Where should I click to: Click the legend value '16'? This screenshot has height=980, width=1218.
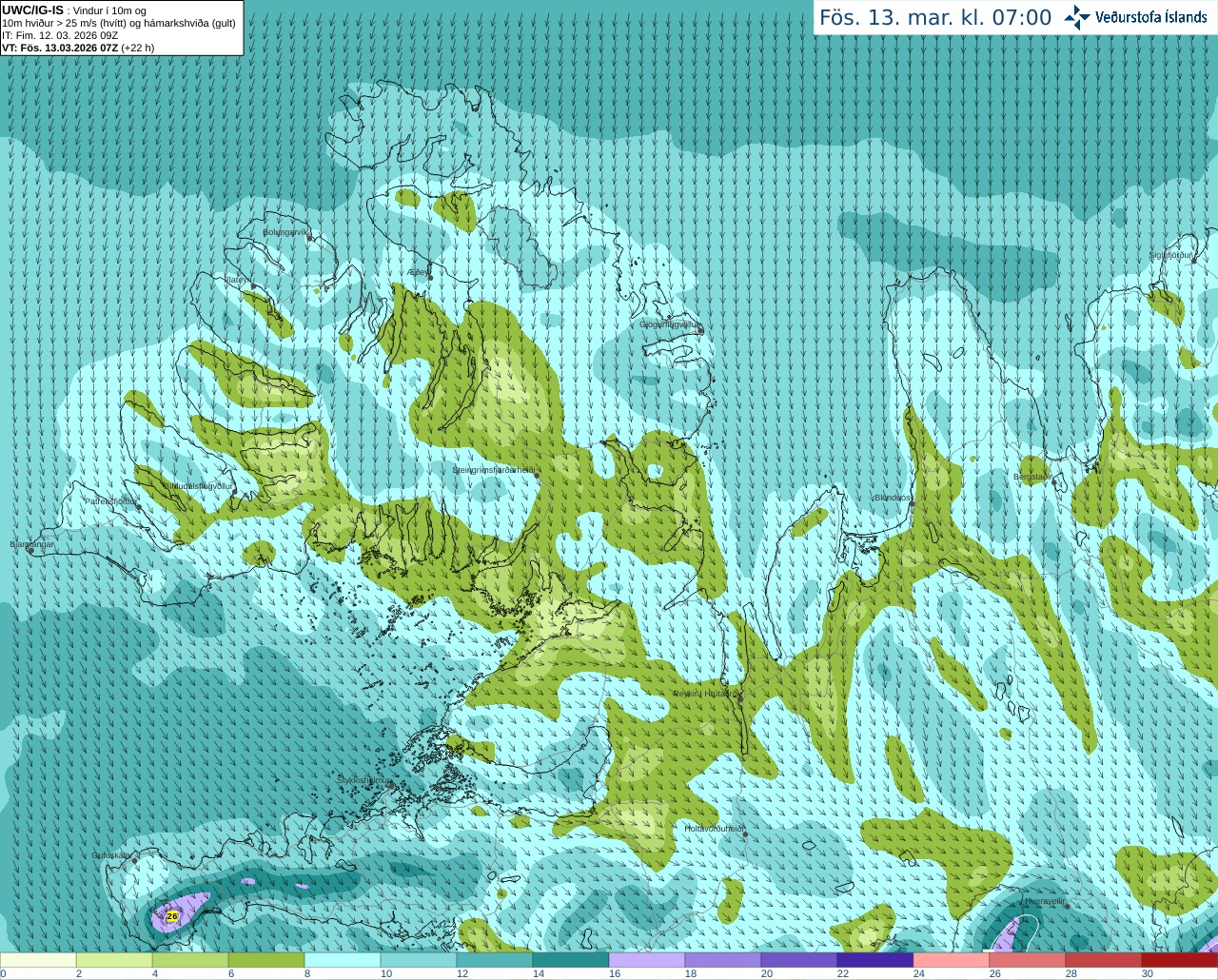coord(614,973)
